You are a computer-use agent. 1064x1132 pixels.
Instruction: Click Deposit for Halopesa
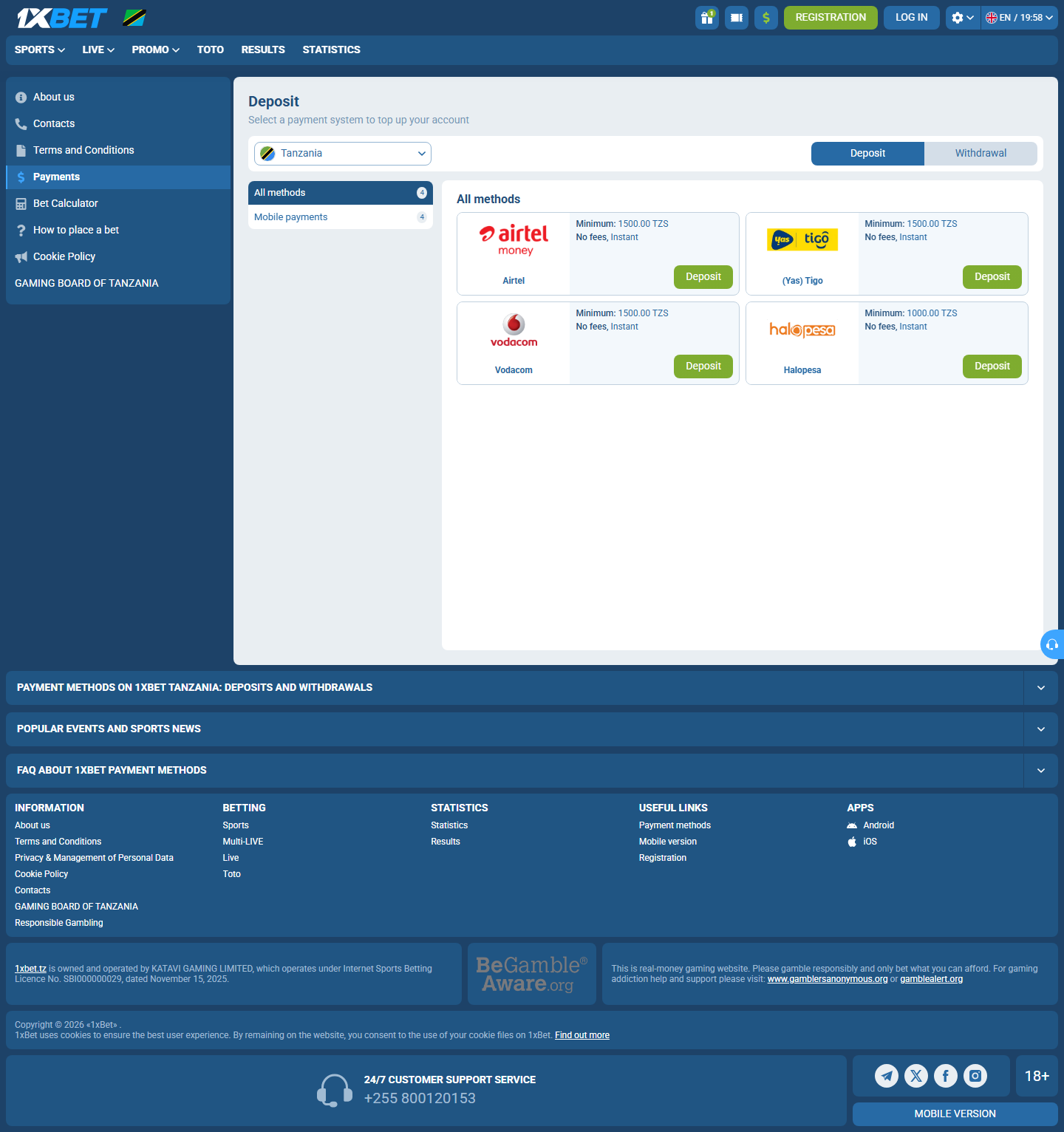click(992, 366)
